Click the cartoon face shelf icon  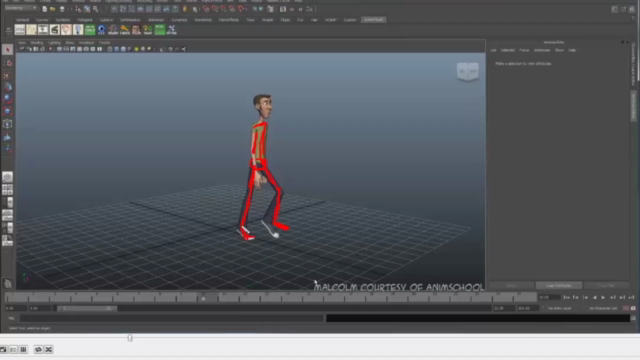[x=66, y=29]
